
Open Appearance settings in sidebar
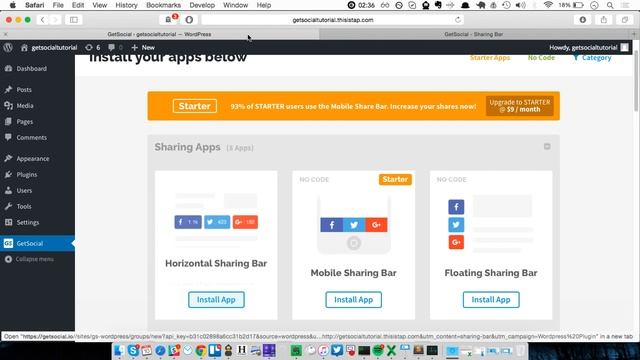coord(33,158)
